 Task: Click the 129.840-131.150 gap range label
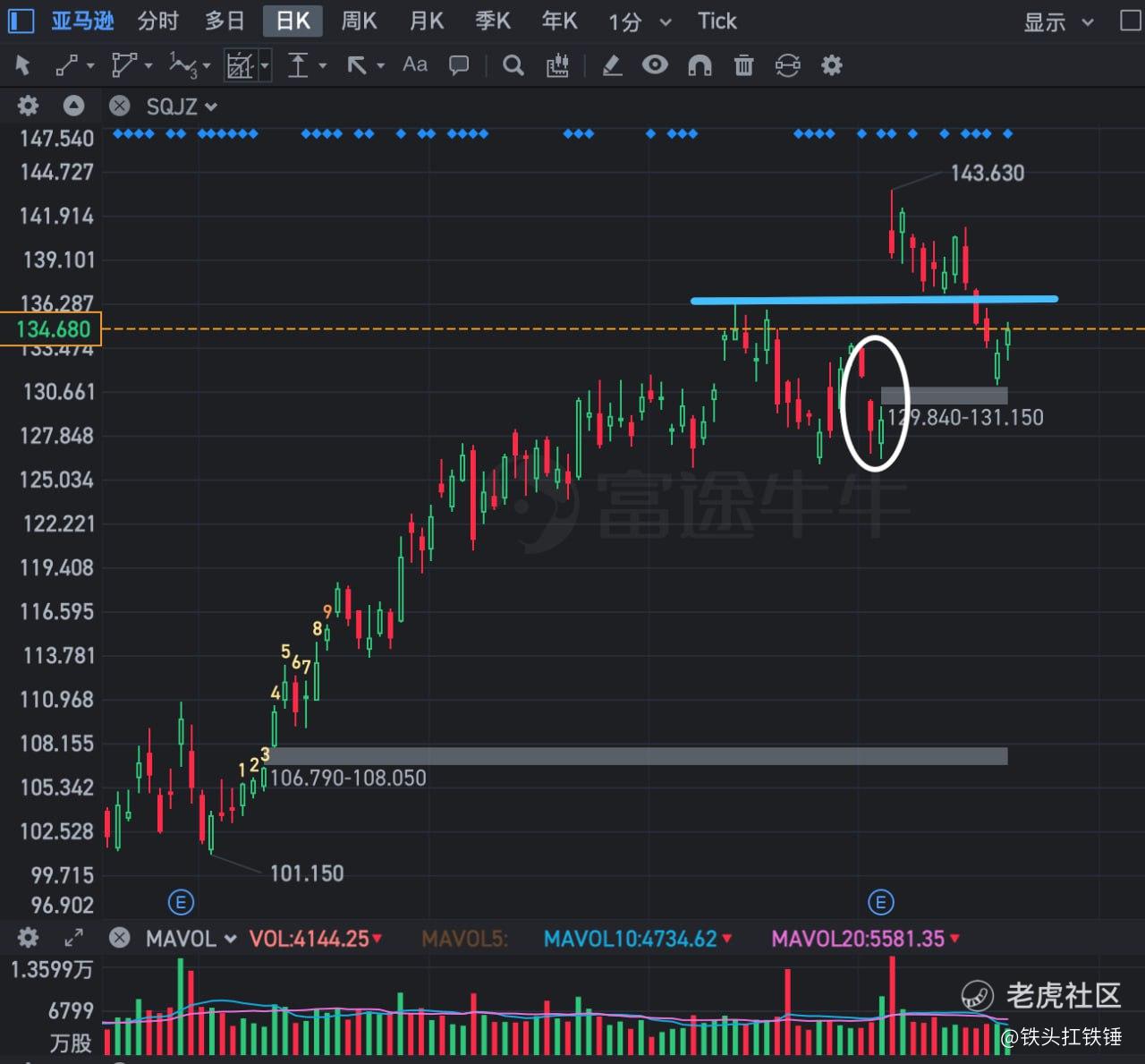965,417
